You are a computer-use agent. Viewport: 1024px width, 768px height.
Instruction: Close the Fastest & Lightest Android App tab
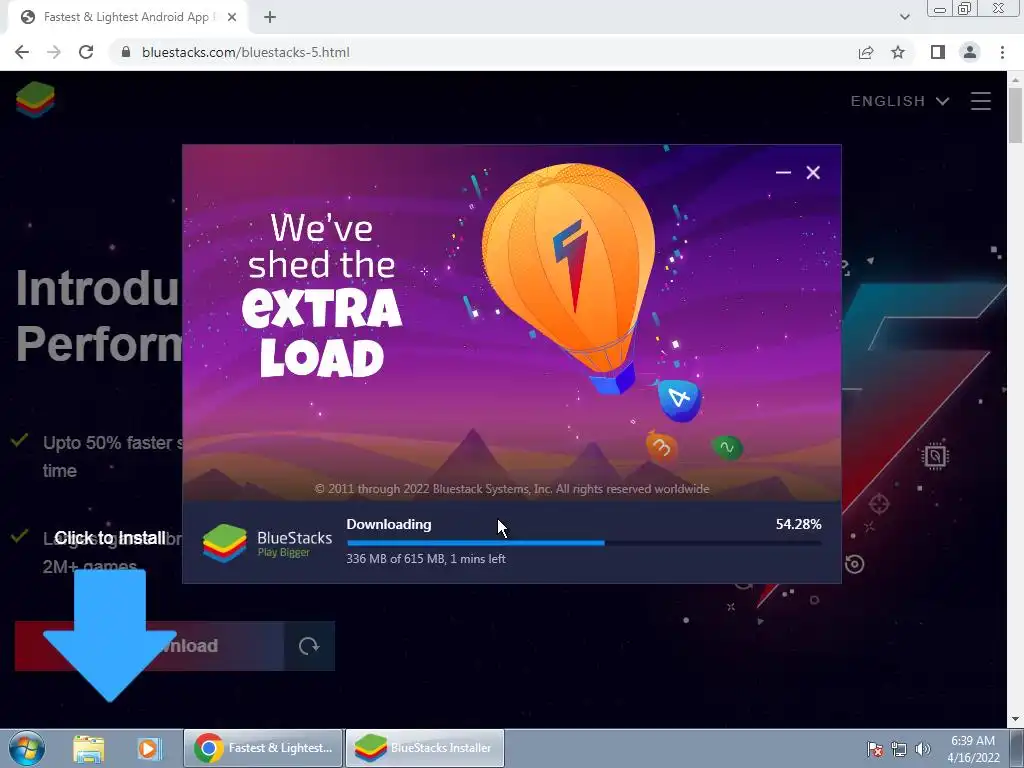232,17
